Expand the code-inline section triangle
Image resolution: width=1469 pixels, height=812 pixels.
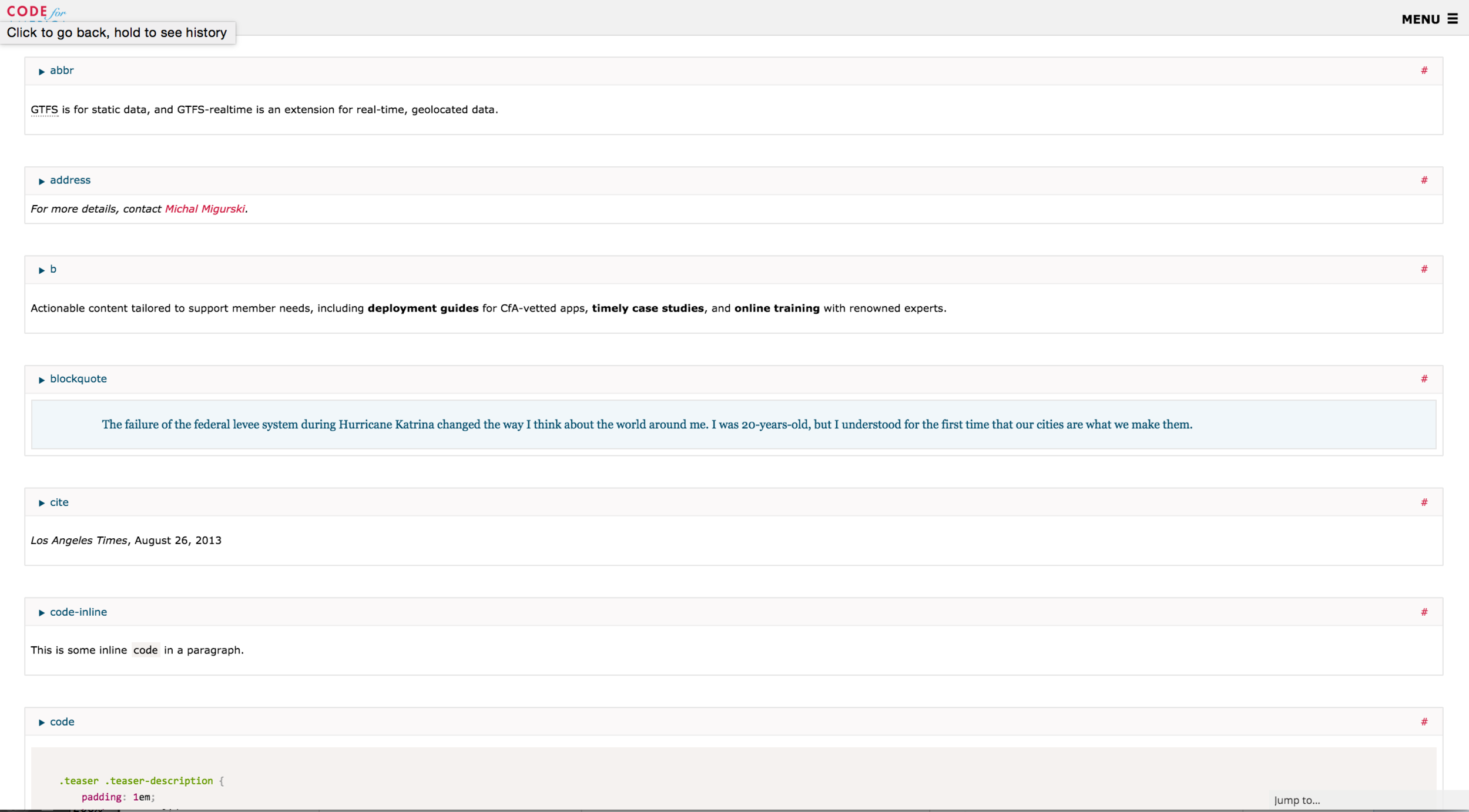point(41,613)
